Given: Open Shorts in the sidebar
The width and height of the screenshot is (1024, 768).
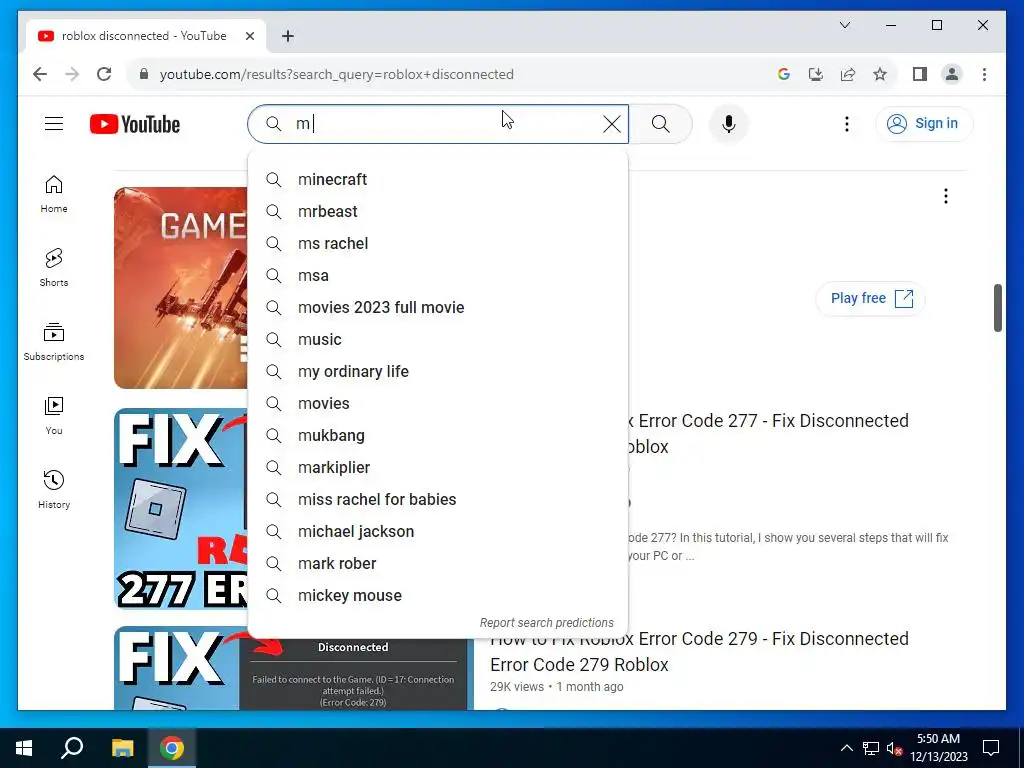Looking at the screenshot, I should pyautogui.click(x=54, y=268).
